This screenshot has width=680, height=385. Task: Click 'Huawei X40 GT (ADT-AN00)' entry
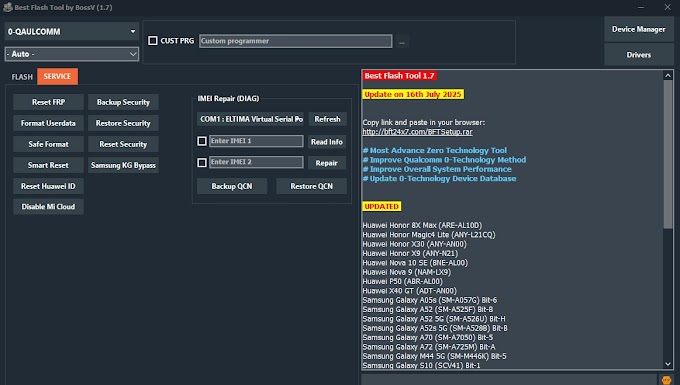409,291
